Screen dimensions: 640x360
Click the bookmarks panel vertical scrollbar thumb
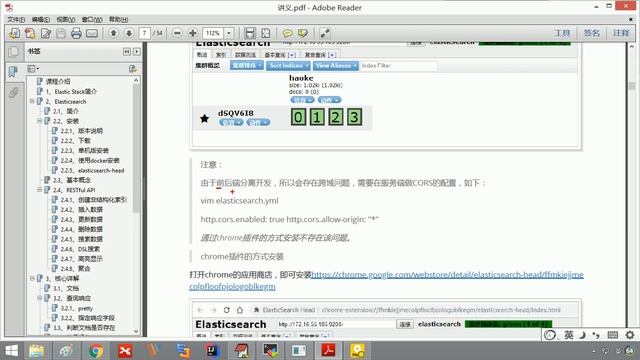pos(136,149)
